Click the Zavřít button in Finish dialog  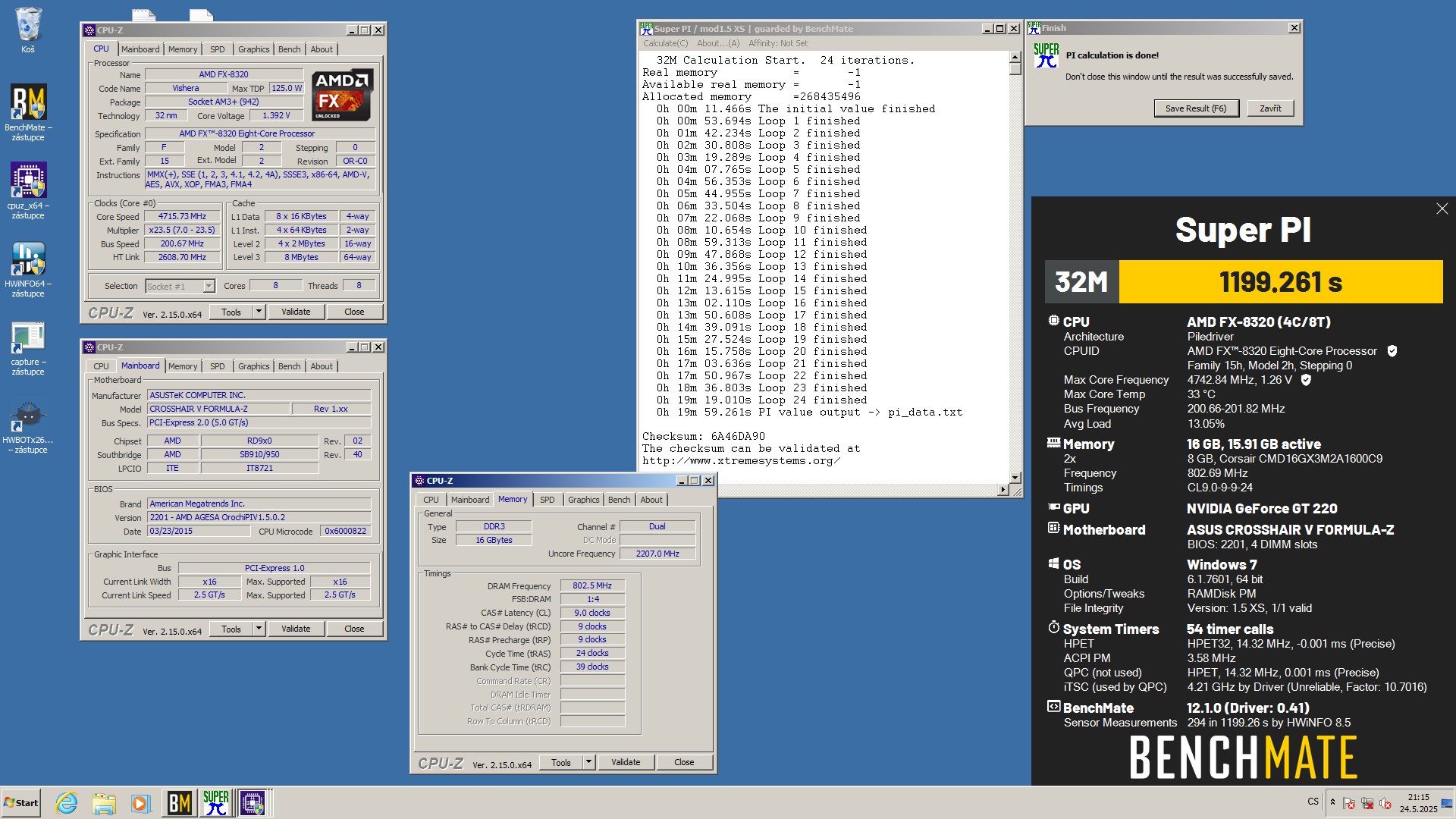(1270, 108)
